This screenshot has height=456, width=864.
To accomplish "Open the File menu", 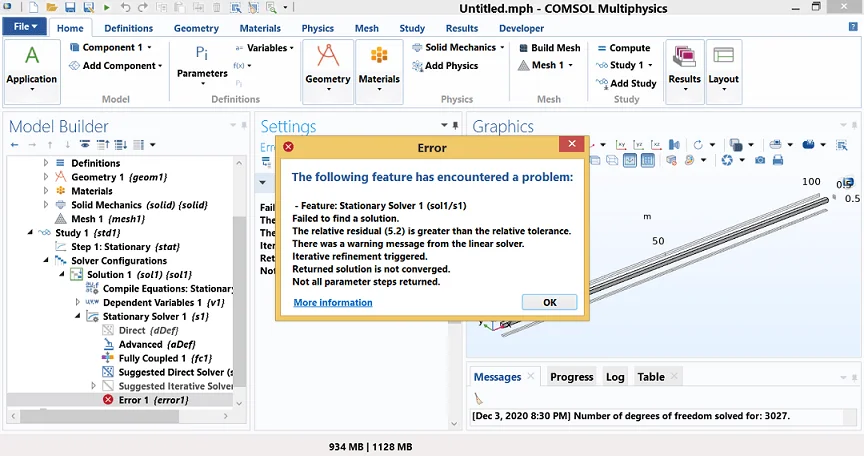I will (x=25, y=26).
